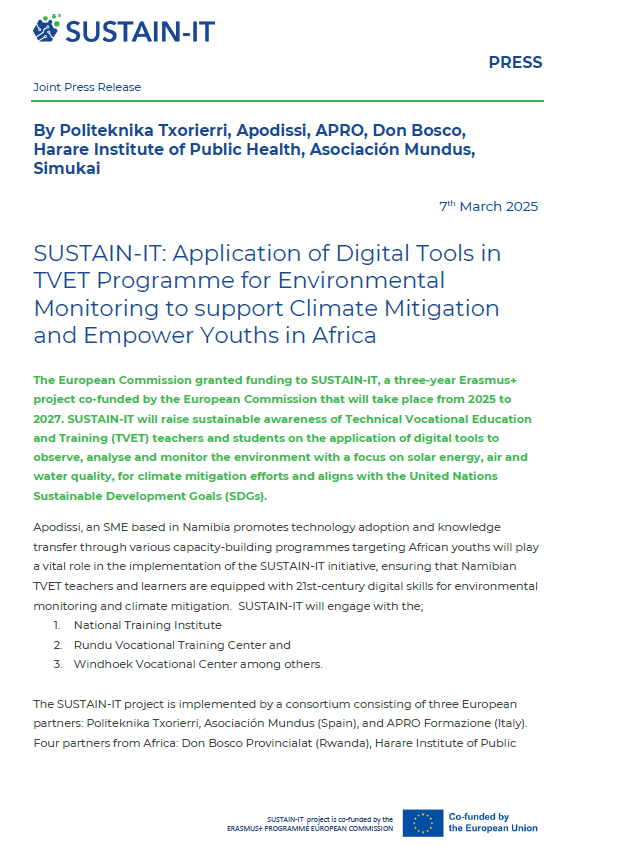This screenshot has width=618, height=846.
Task: Click the SUSTAIN-IT wordmark in the header
Action: [140, 31]
